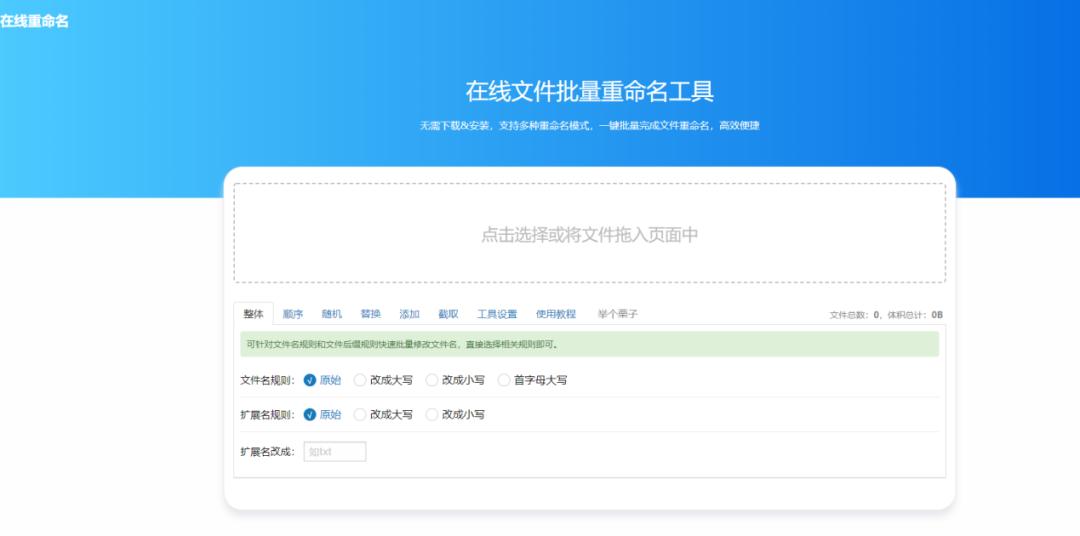Select 改成大写 for 扩展名规则

coord(384,415)
